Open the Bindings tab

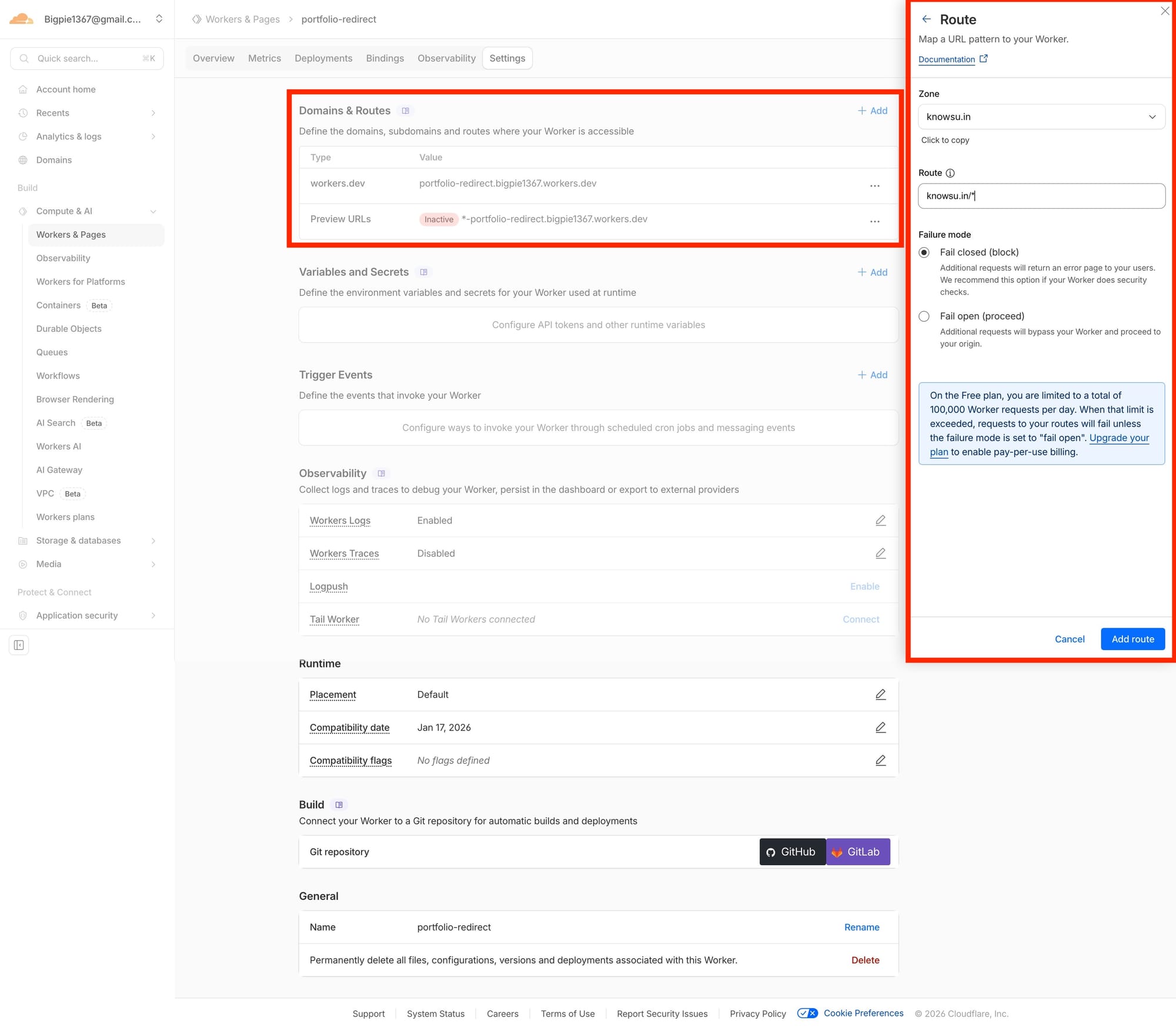click(x=385, y=58)
